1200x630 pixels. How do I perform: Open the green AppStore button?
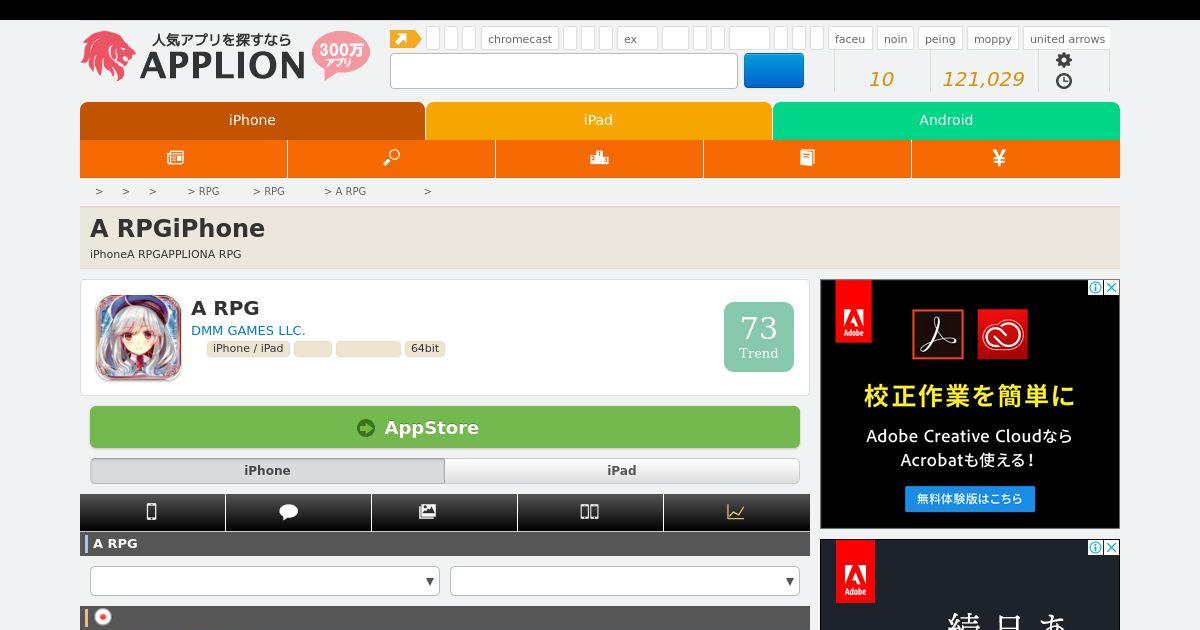445,427
